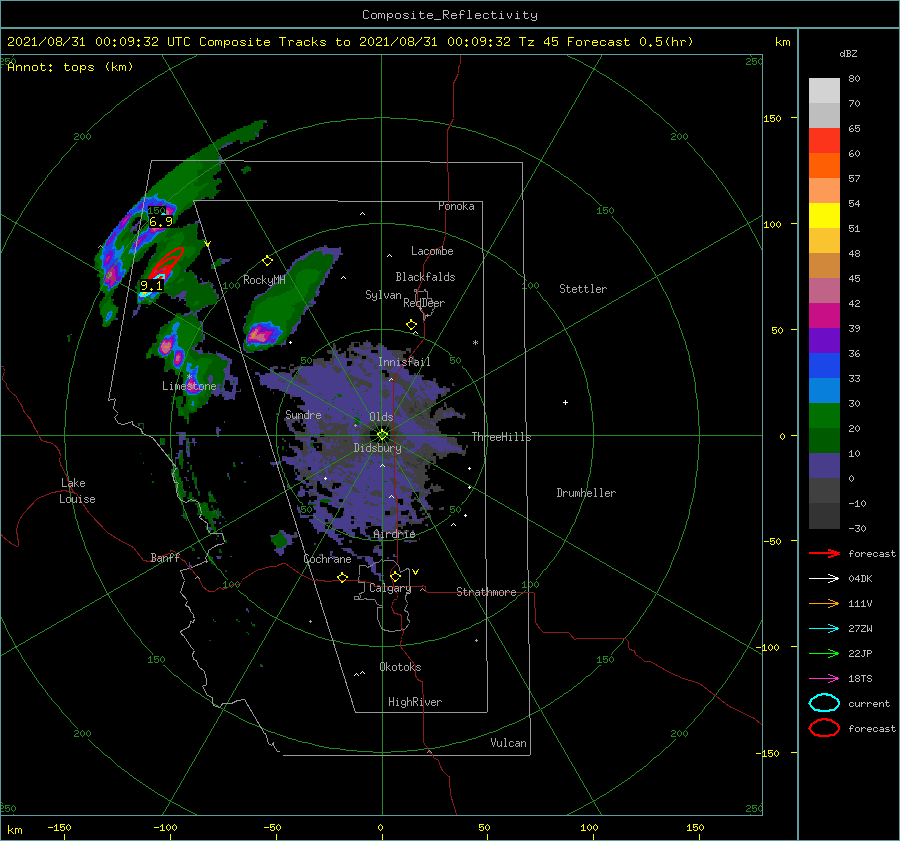Click the 9.1 km storm top annotation
This screenshot has height=841, width=900.
(152, 285)
